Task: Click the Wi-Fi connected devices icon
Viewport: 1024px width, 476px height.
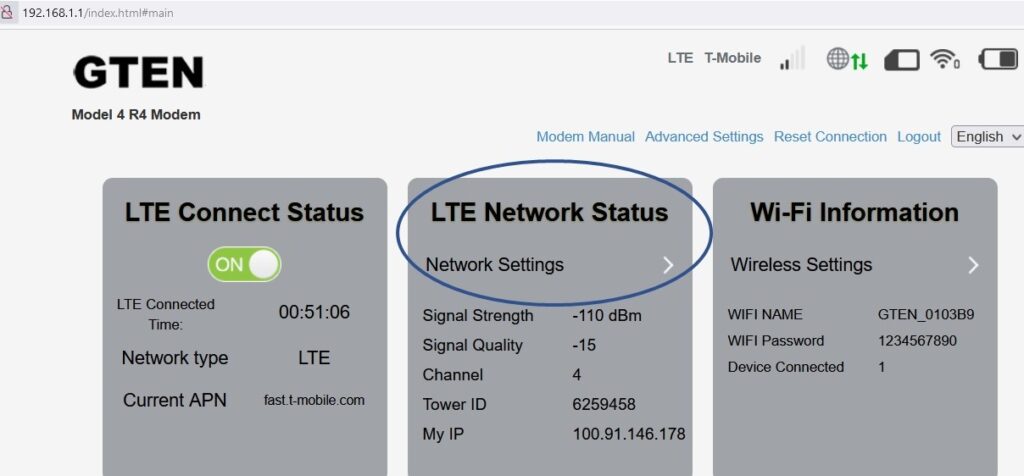Action: tap(944, 59)
